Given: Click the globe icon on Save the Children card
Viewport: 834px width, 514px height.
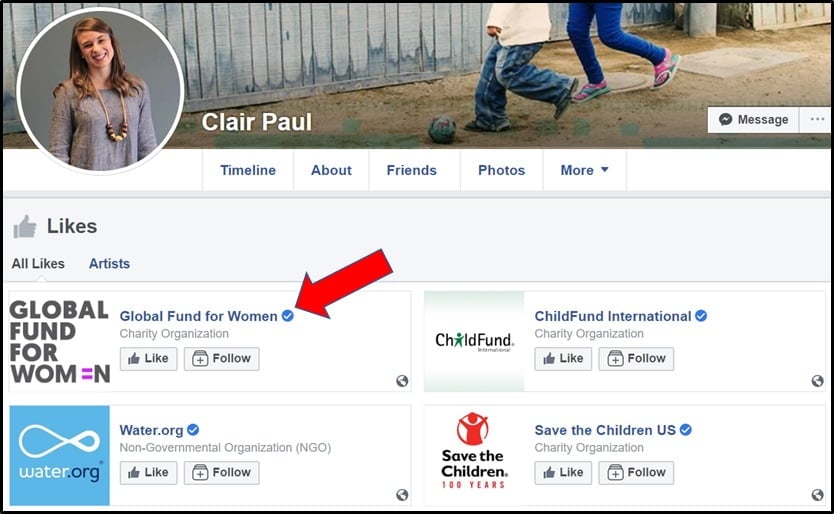Looking at the screenshot, I should [x=818, y=495].
